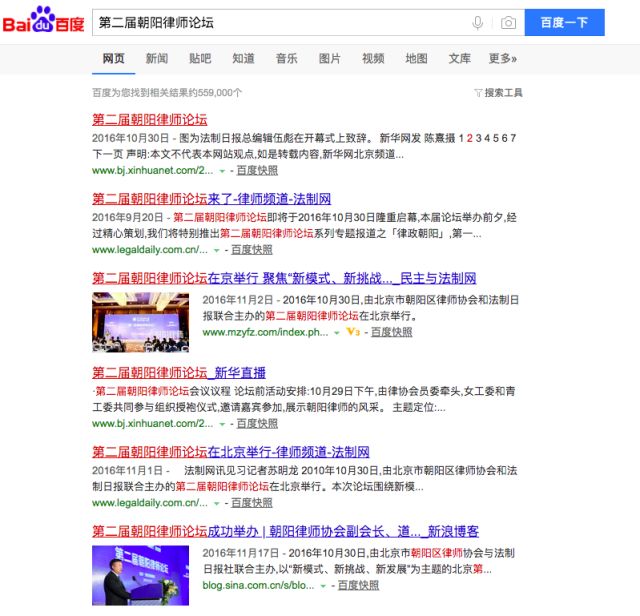Expand dropdown arrow of first xinhuanet result URL

(222, 171)
